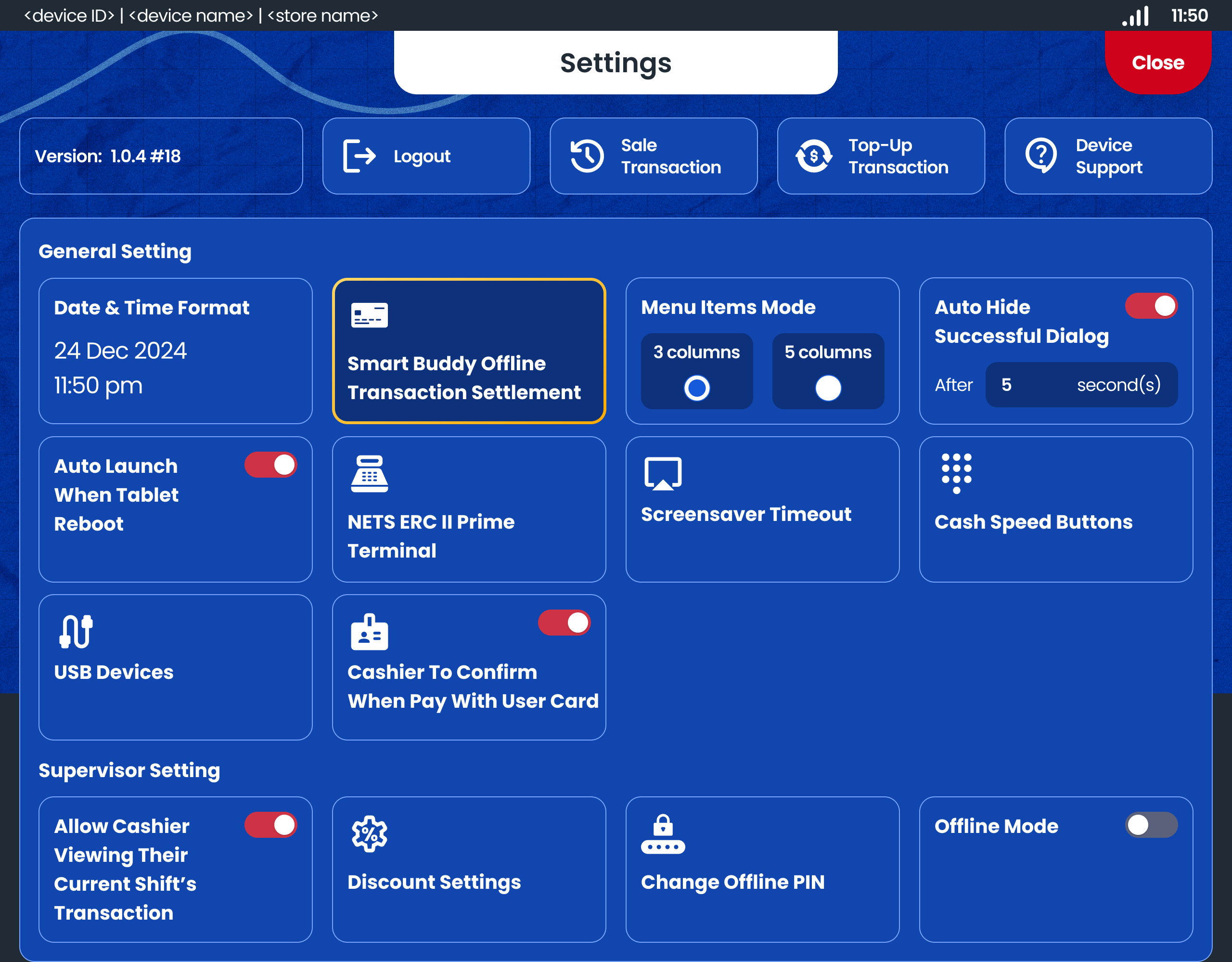Choose the 3 columns menu mode
The width and height of the screenshot is (1232, 962).
tap(696, 388)
